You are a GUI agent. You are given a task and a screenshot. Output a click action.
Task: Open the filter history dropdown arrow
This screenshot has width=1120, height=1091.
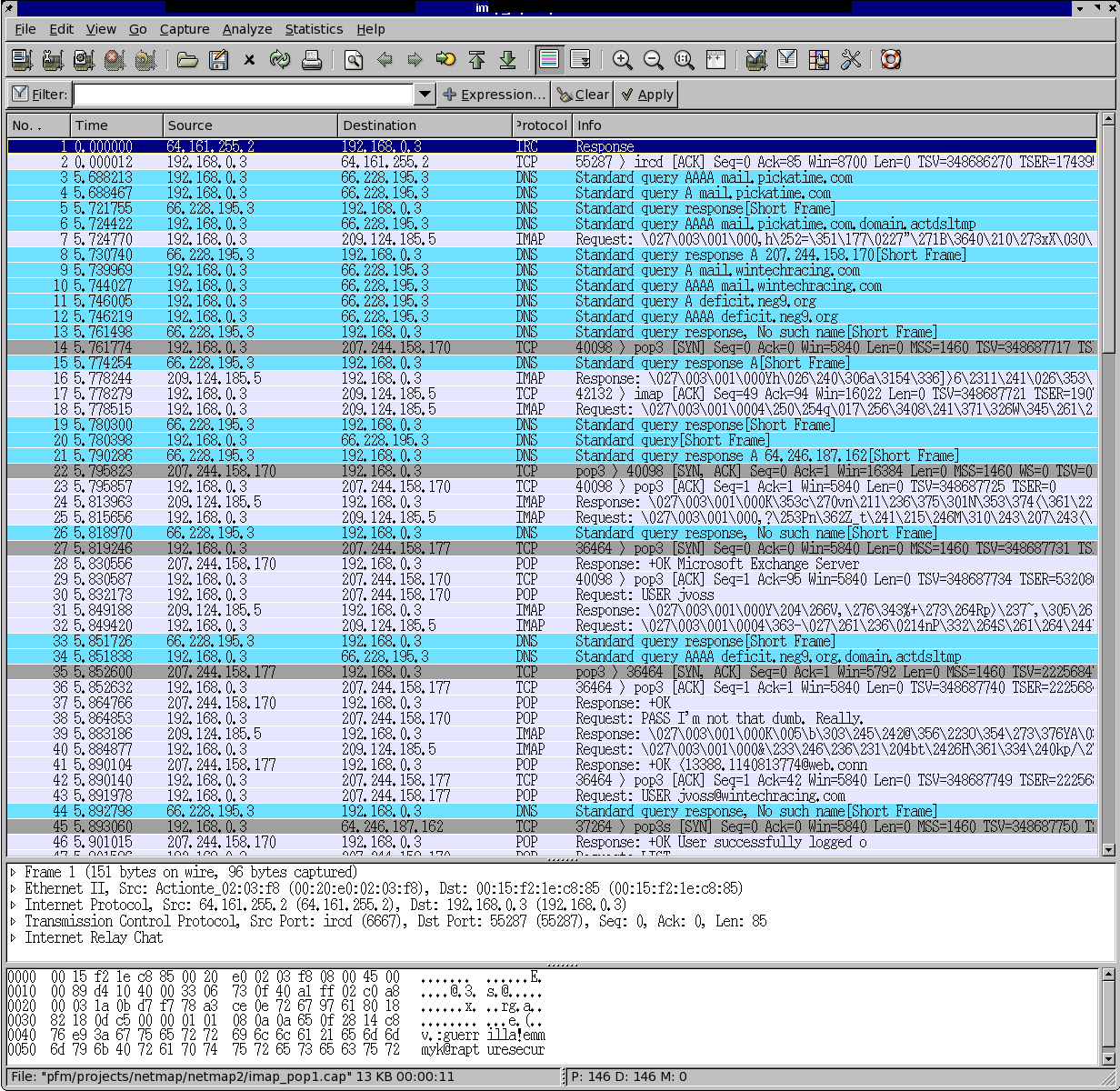point(425,95)
